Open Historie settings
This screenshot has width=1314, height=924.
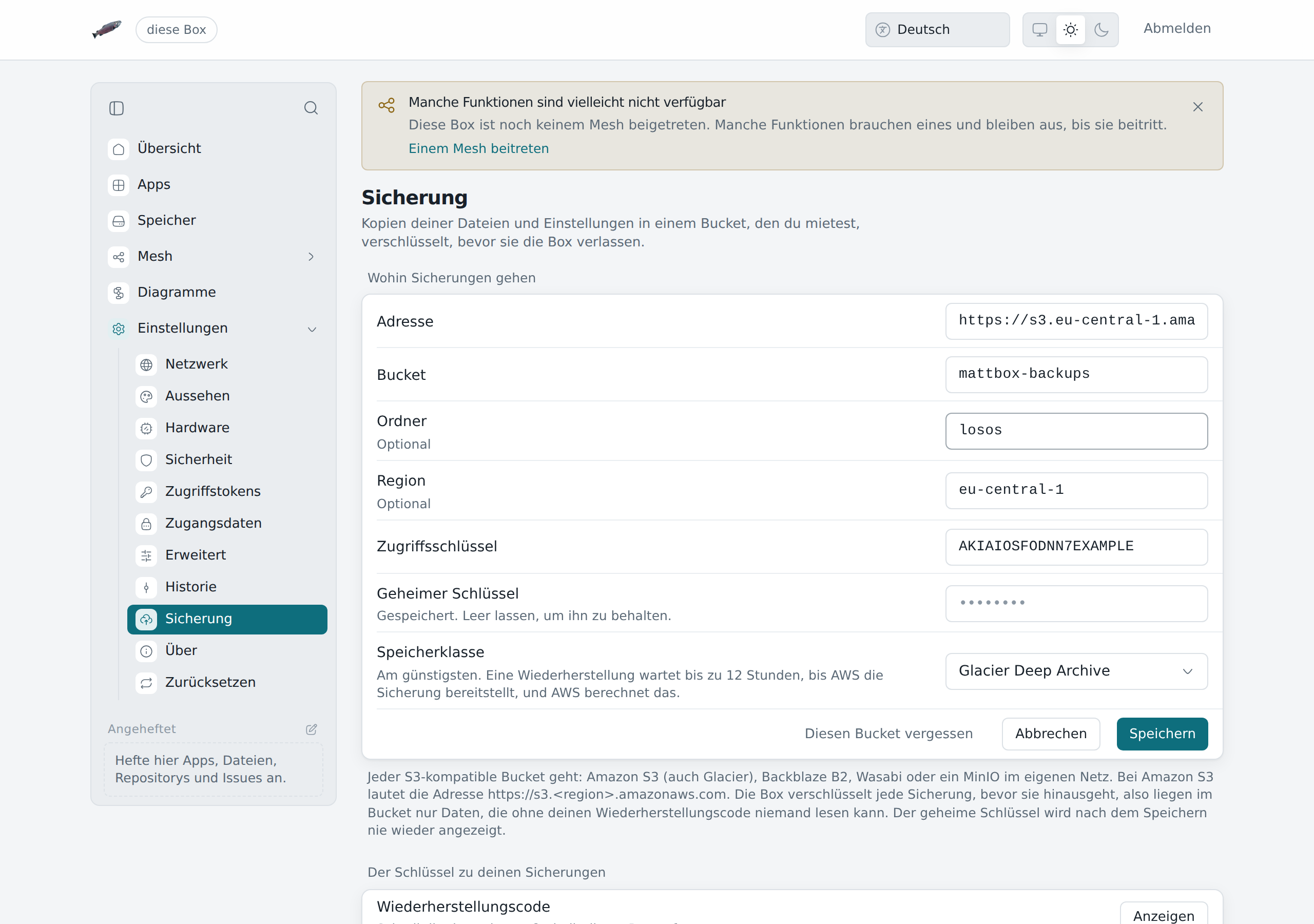tap(227, 587)
